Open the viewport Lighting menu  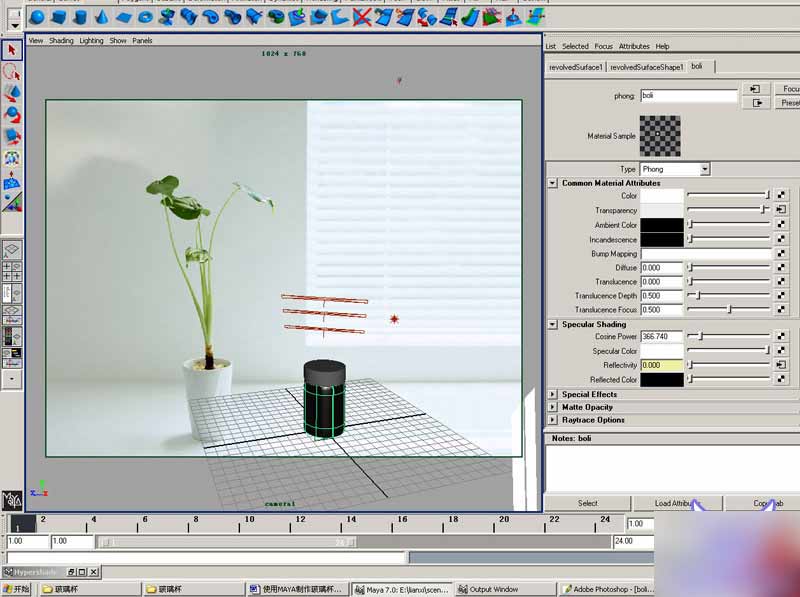click(91, 40)
